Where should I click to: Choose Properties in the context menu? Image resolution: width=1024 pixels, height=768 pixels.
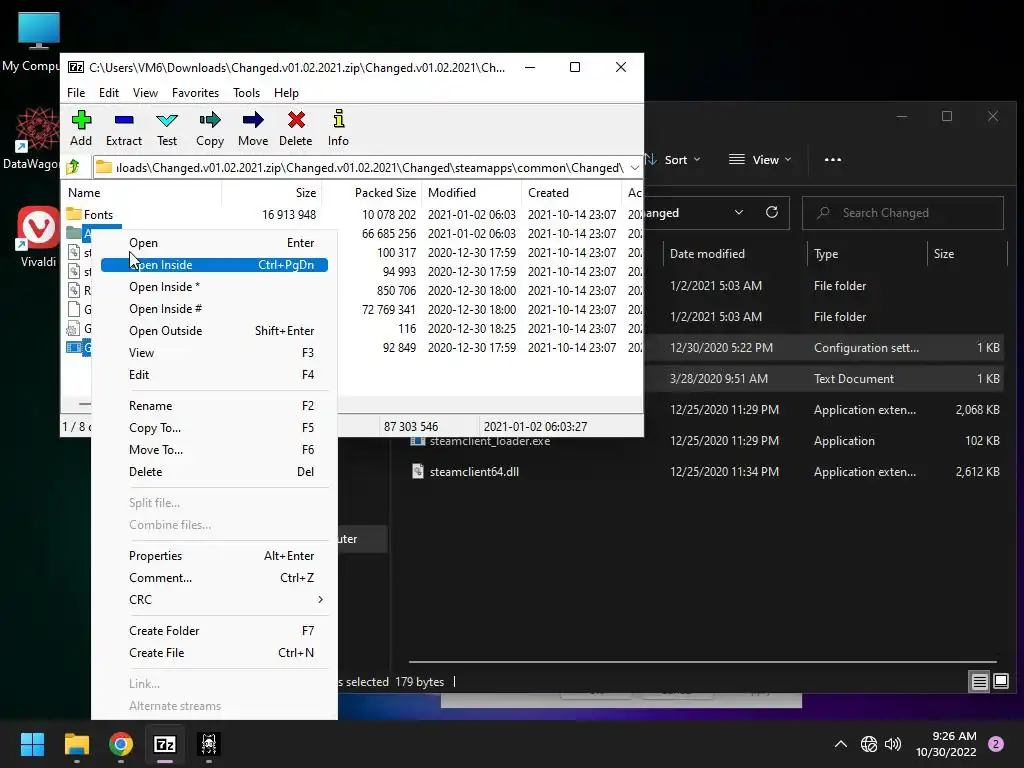tap(214, 556)
